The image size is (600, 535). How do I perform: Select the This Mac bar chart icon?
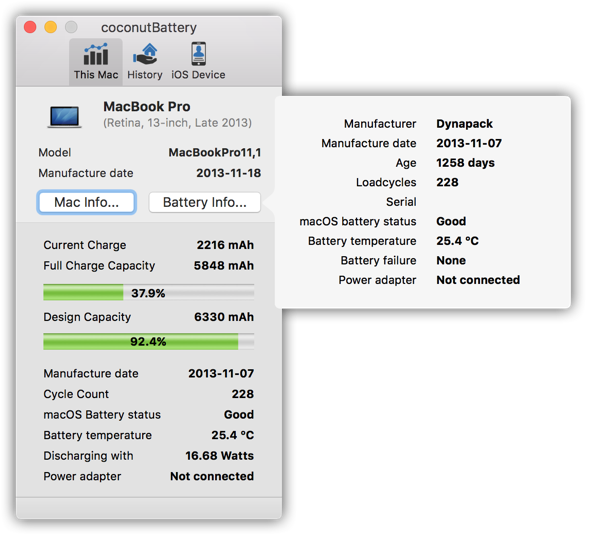(96, 54)
